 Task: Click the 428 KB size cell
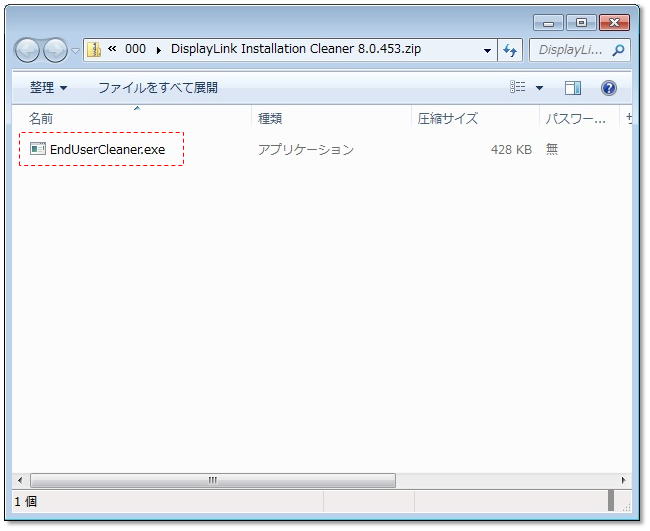(511, 150)
